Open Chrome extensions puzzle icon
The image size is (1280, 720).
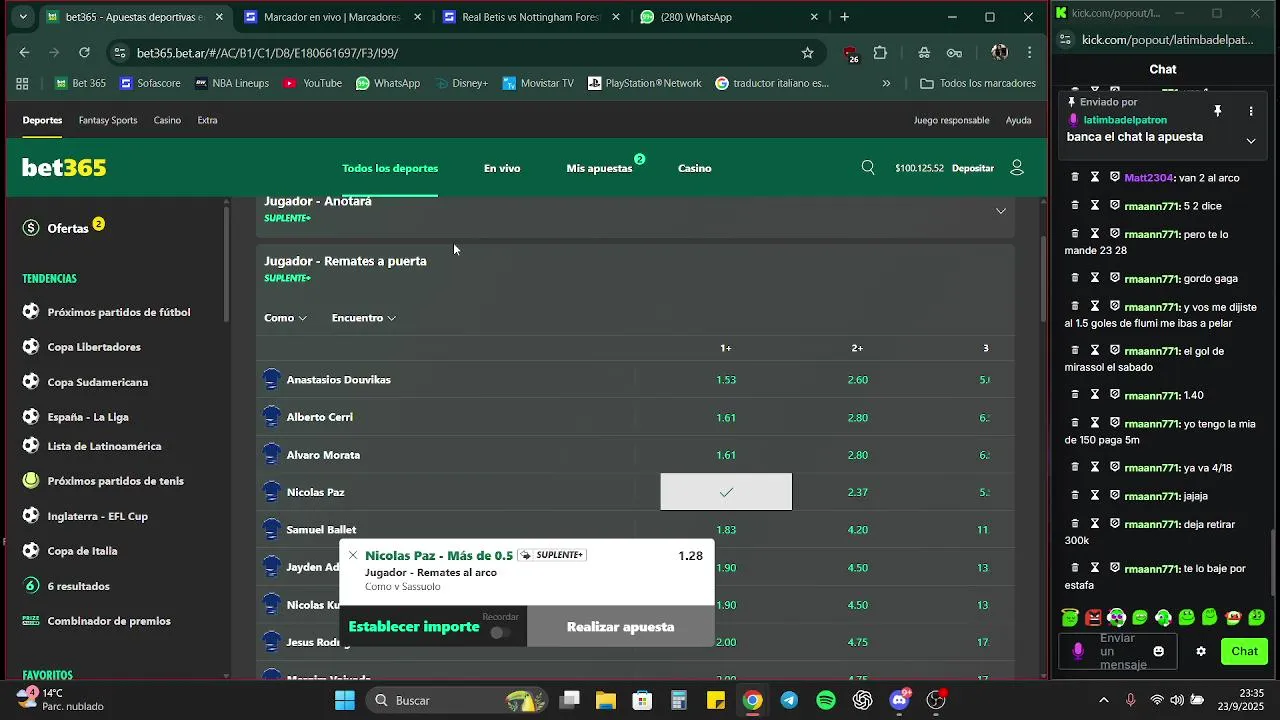point(880,53)
